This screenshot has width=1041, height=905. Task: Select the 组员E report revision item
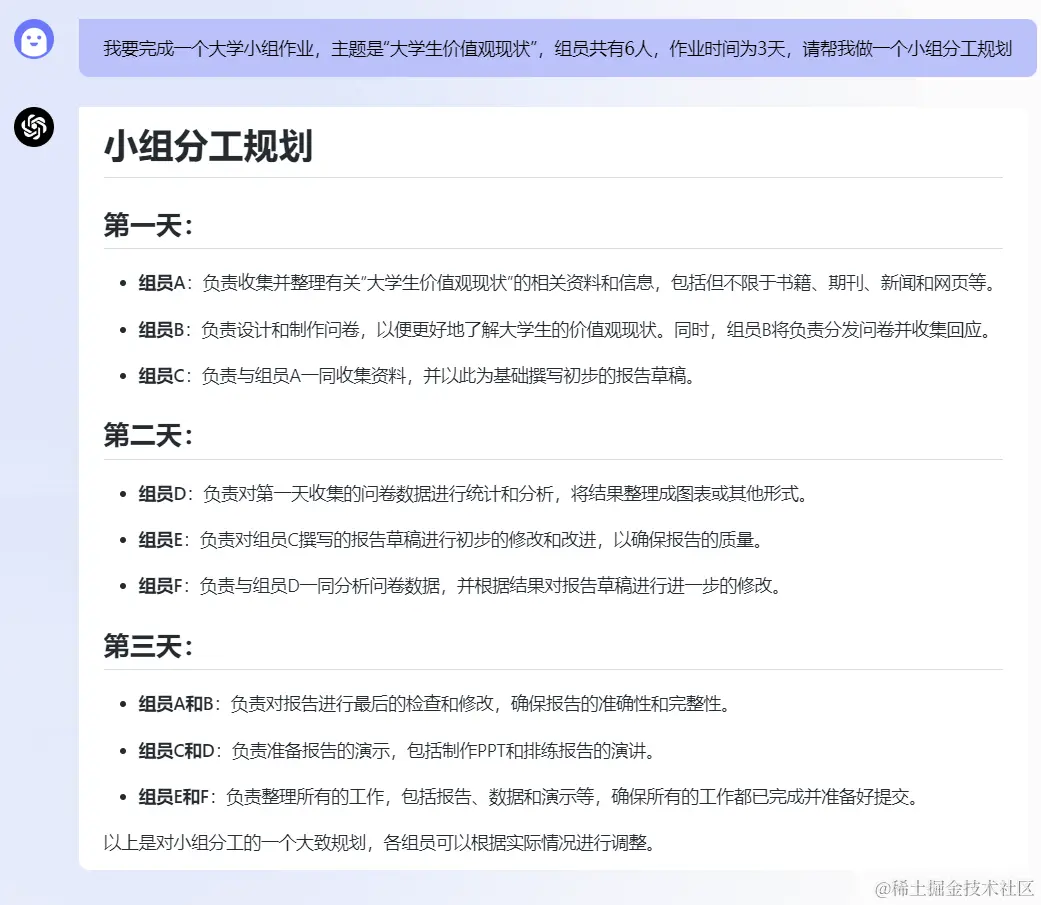450,540
